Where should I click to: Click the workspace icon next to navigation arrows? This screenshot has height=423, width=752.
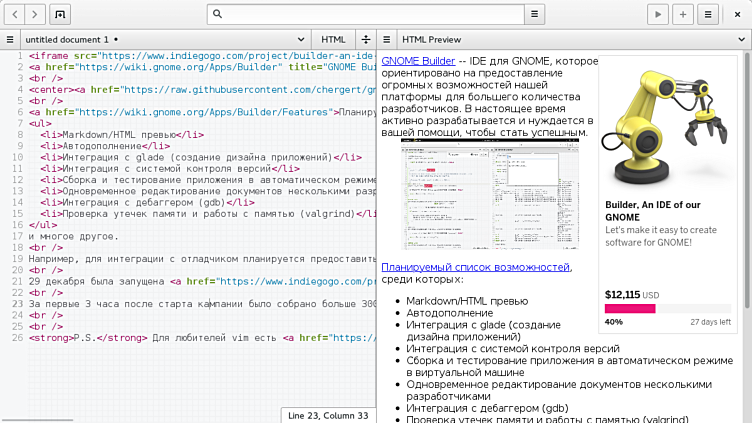60,14
